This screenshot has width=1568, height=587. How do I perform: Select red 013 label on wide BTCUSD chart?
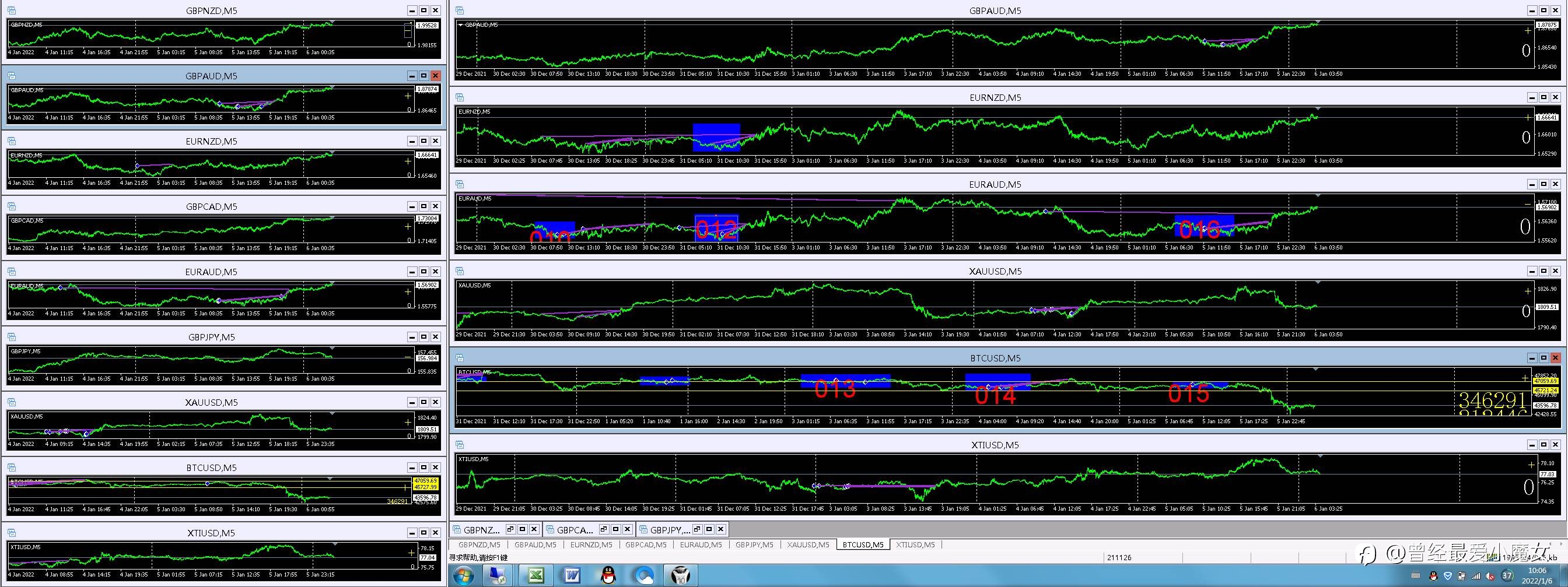tap(835, 389)
